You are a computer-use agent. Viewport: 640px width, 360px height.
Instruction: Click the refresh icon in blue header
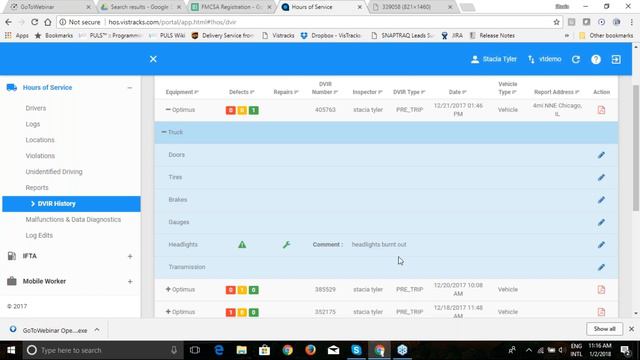tap(576, 59)
